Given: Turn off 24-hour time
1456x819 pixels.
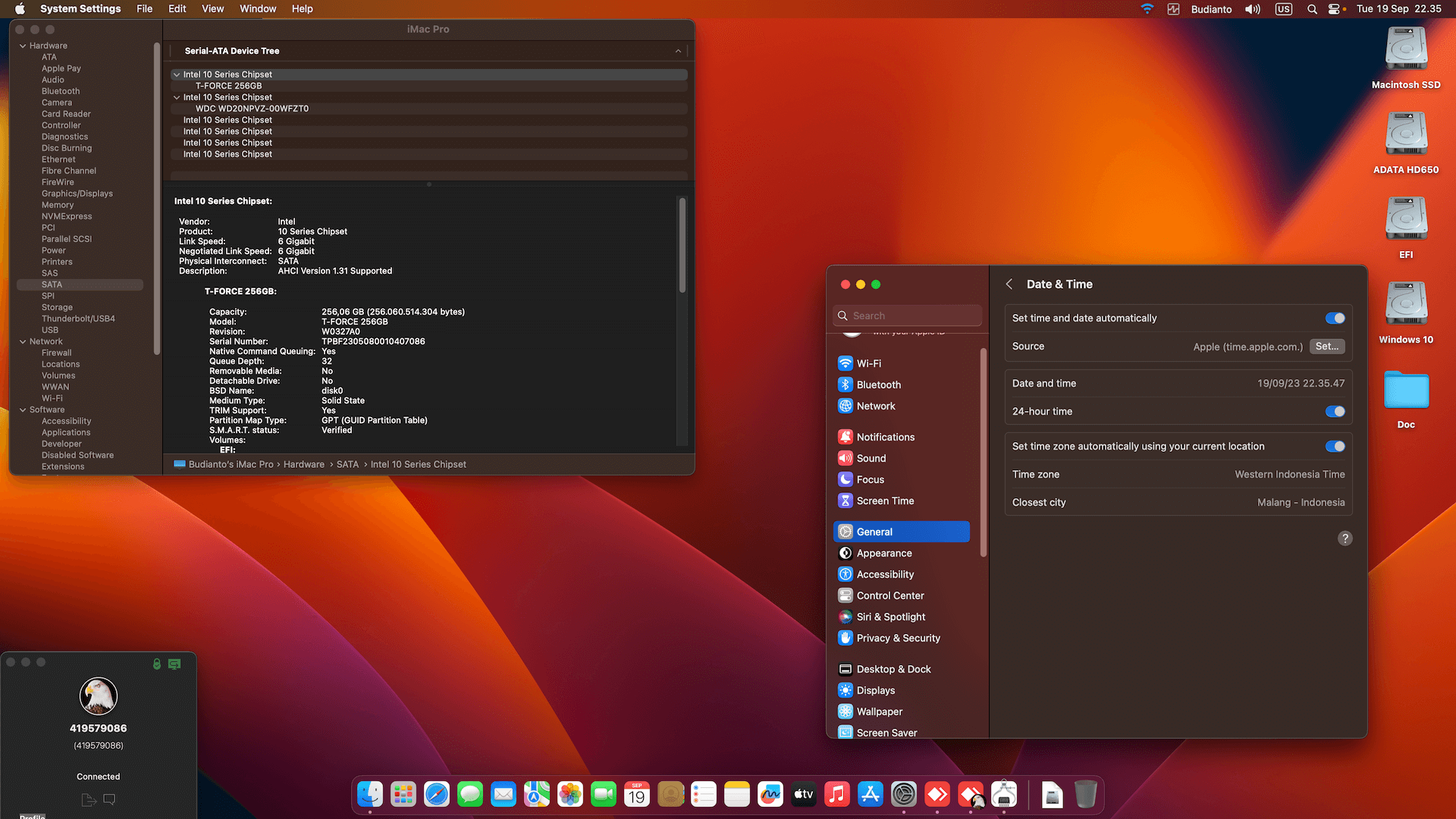Looking at the screenshot, I should coord(1335,411).
